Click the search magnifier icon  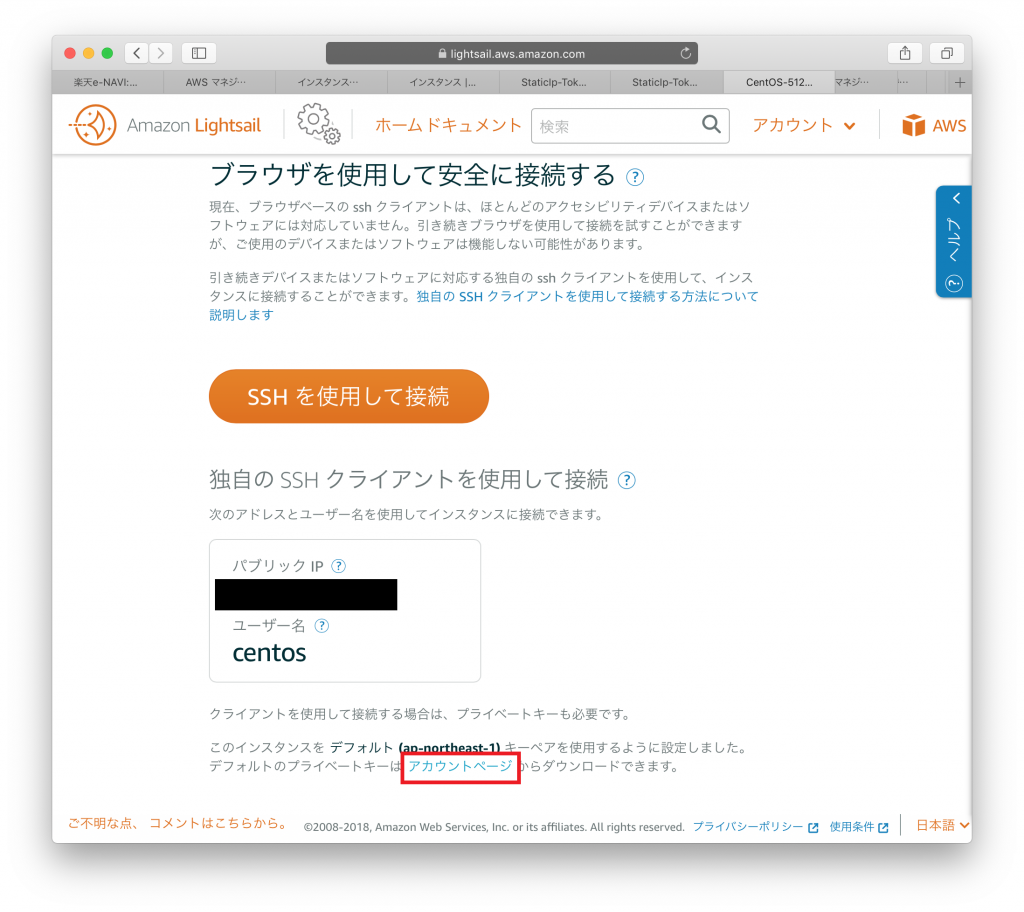coord(711,124)
